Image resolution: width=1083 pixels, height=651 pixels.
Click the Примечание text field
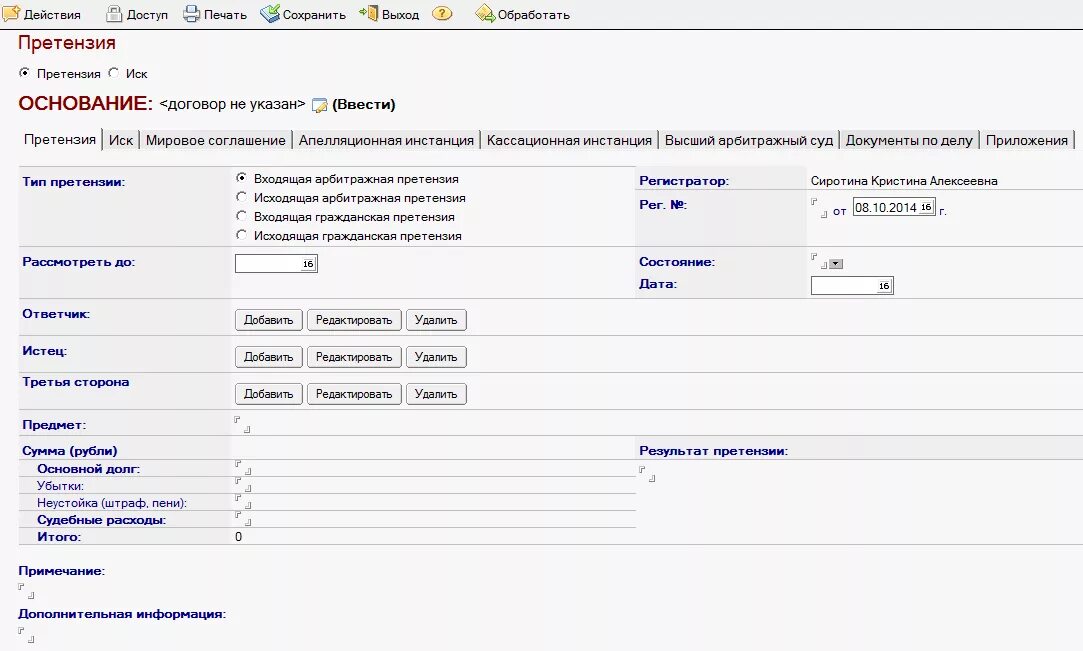point(26,591)
